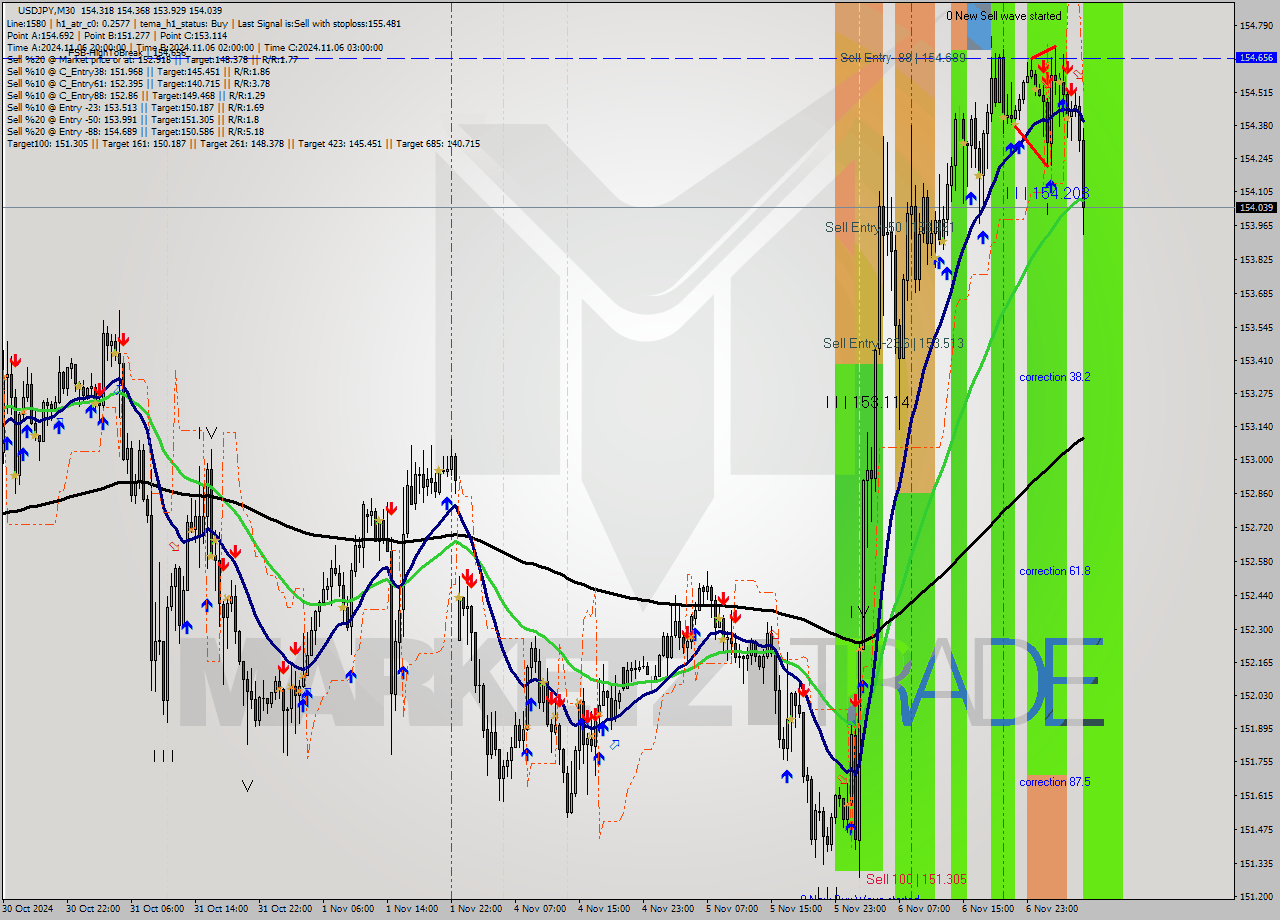Click the 'Sell %10 @ C_Entry38: 151.968' line

click(x=138, y=71)
